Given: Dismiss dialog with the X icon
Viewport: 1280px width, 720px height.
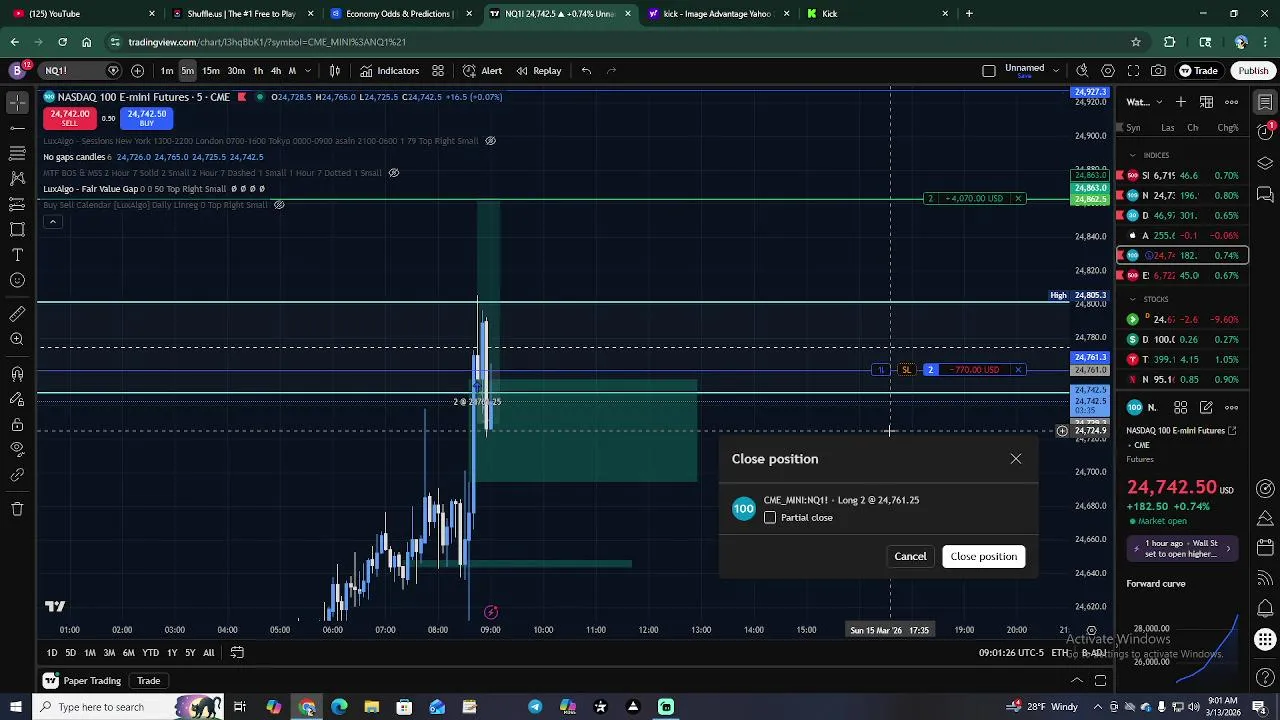Looking at the screenshot, I should [x=1016, y=459].
